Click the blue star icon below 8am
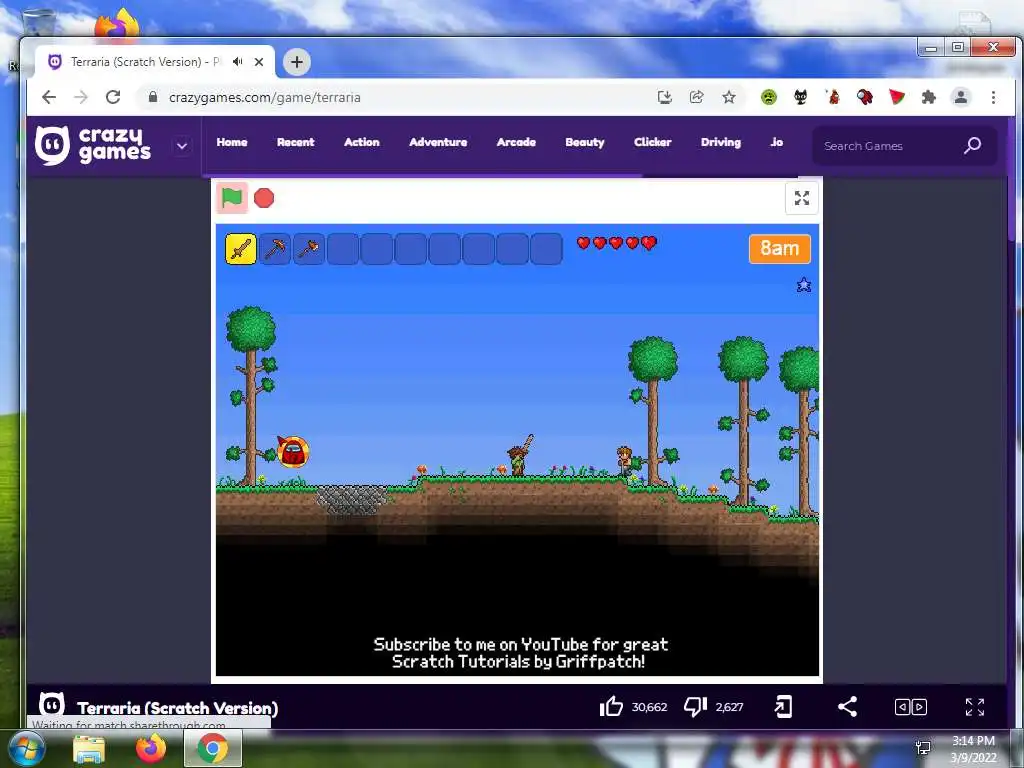 pyautogui.click(x=804, y=285)
